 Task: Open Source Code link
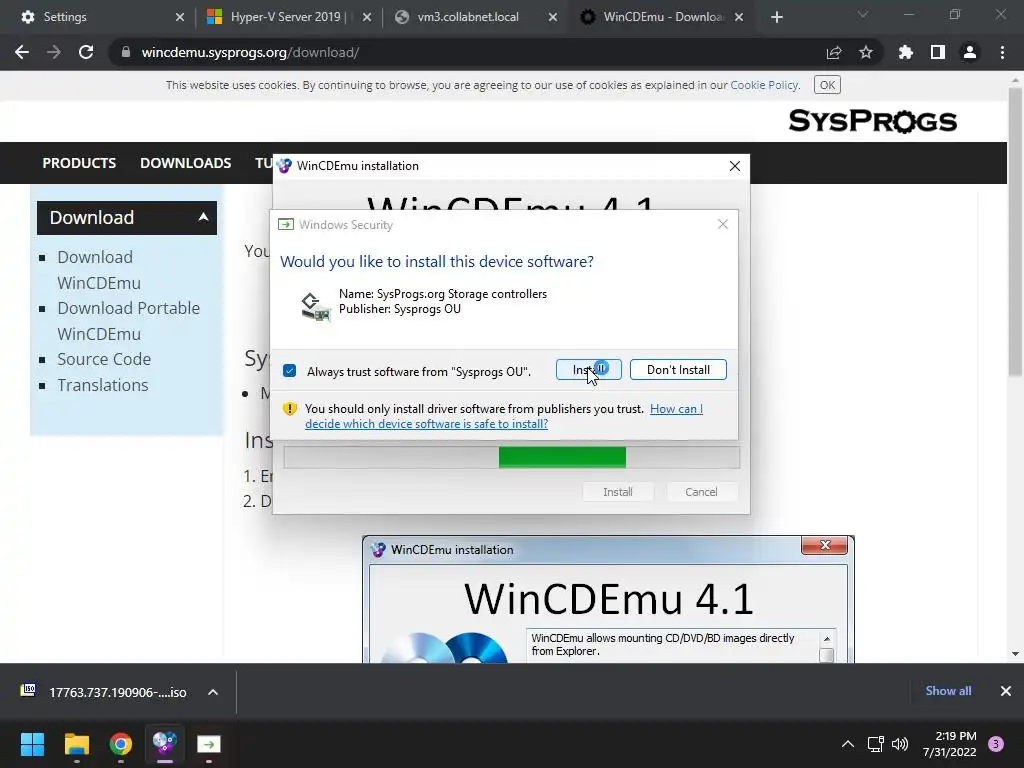104,359
